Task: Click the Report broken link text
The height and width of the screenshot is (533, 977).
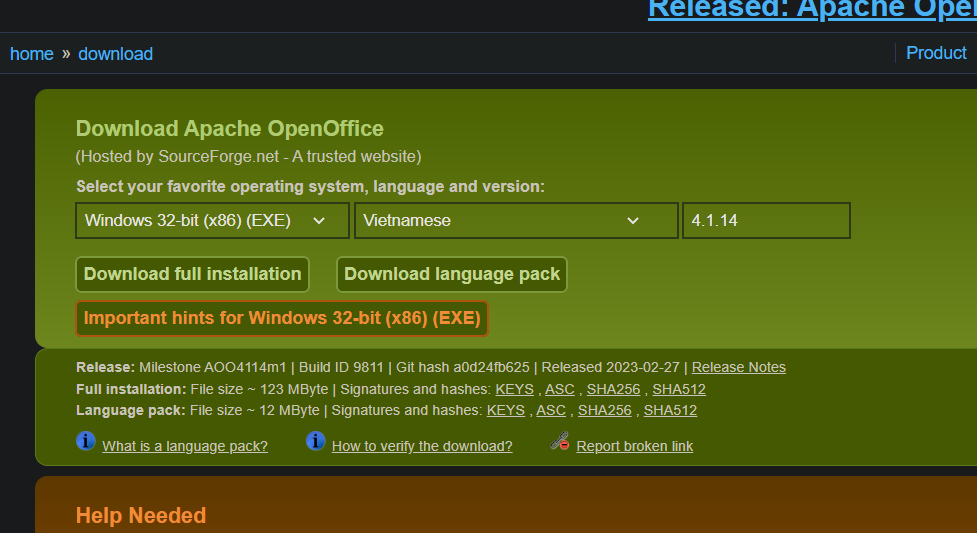Action: [634, 446]
